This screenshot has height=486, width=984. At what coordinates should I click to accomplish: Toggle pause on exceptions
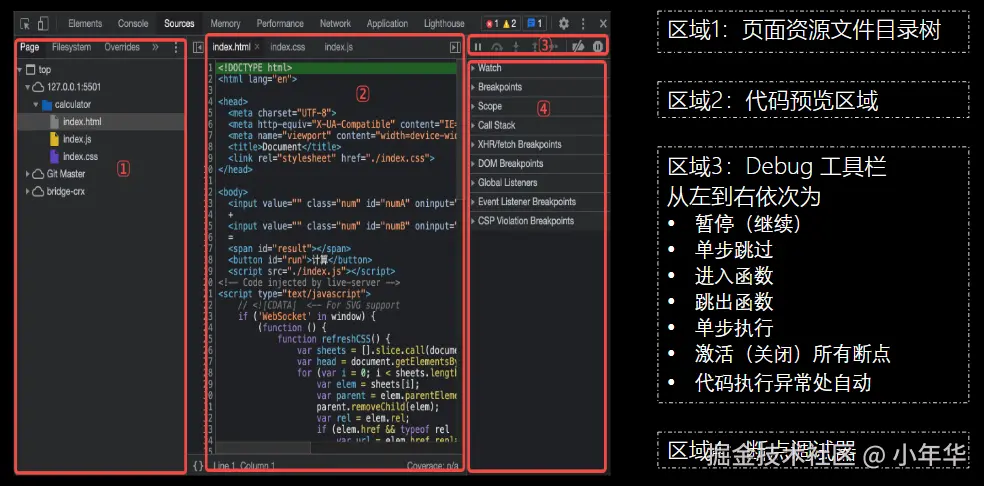[x=598, y=46]
